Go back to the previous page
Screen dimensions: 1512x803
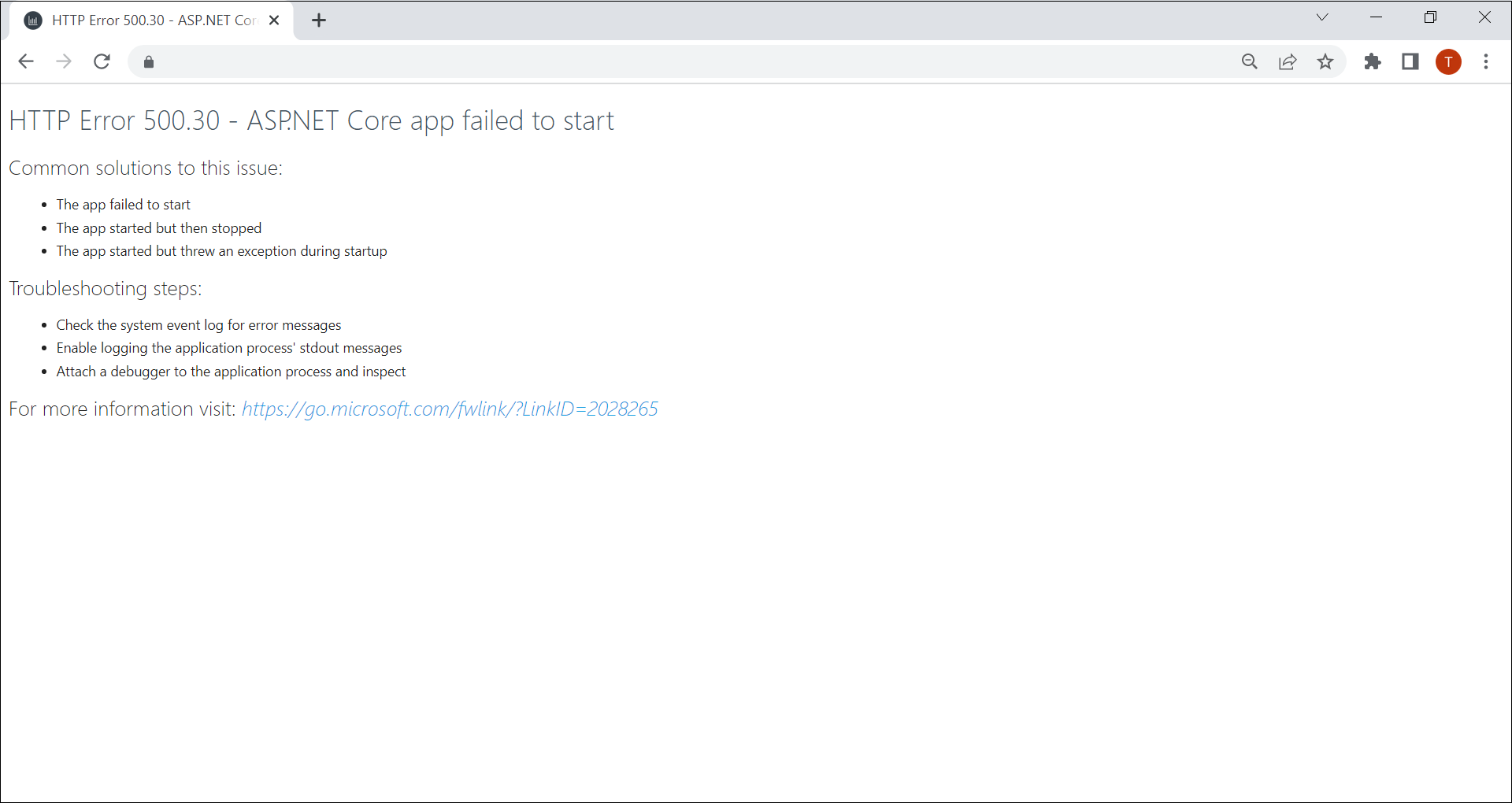coord(26,61)
